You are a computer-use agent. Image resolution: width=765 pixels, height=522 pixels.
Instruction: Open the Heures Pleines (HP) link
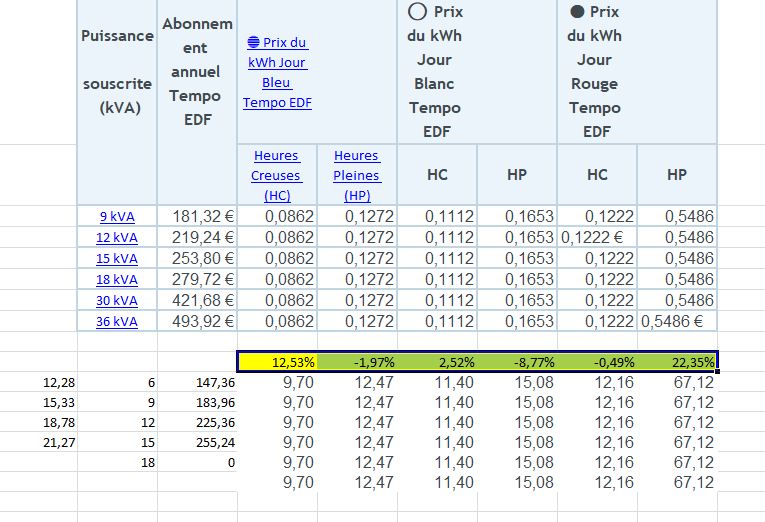pyautogui.click(x=357, y=175)
